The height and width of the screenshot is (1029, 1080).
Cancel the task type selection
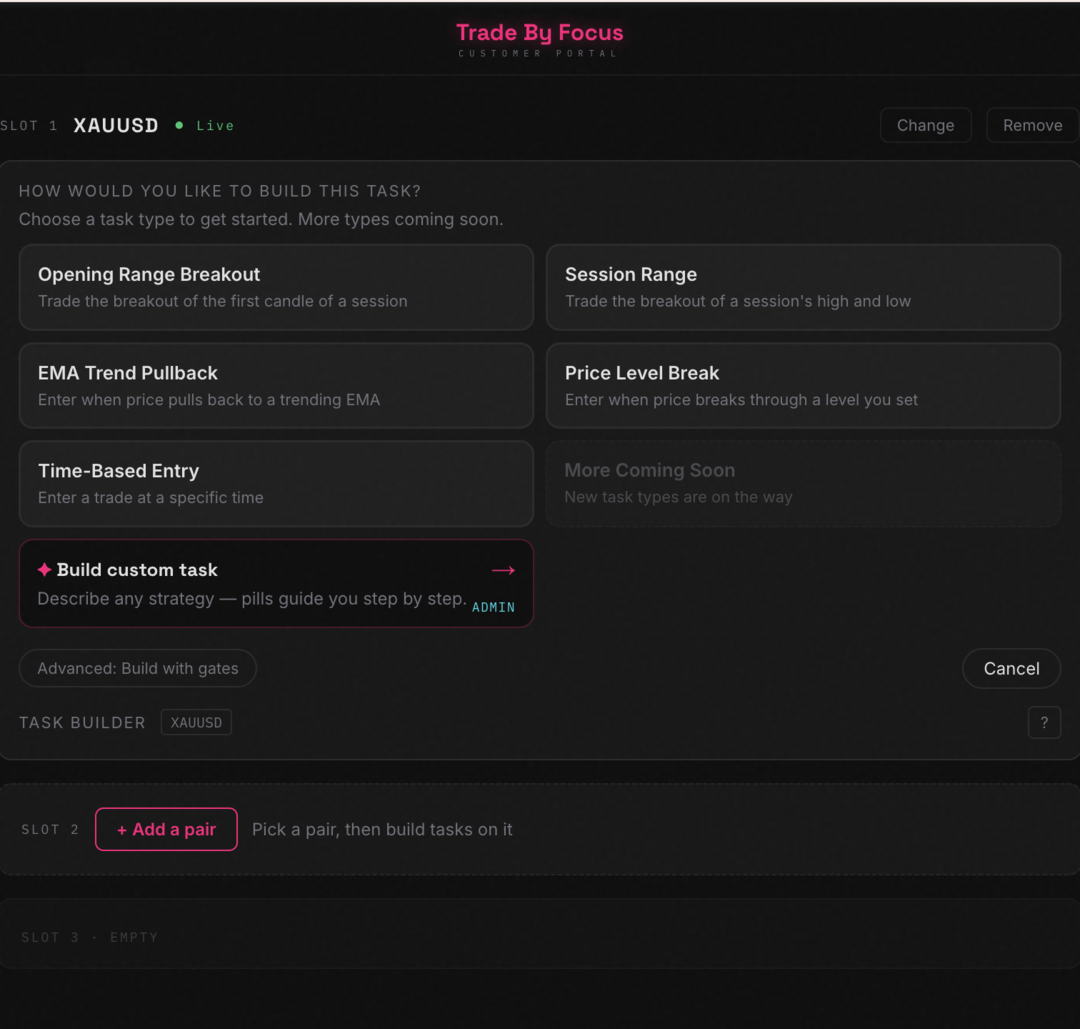(x=1010, y=668)
